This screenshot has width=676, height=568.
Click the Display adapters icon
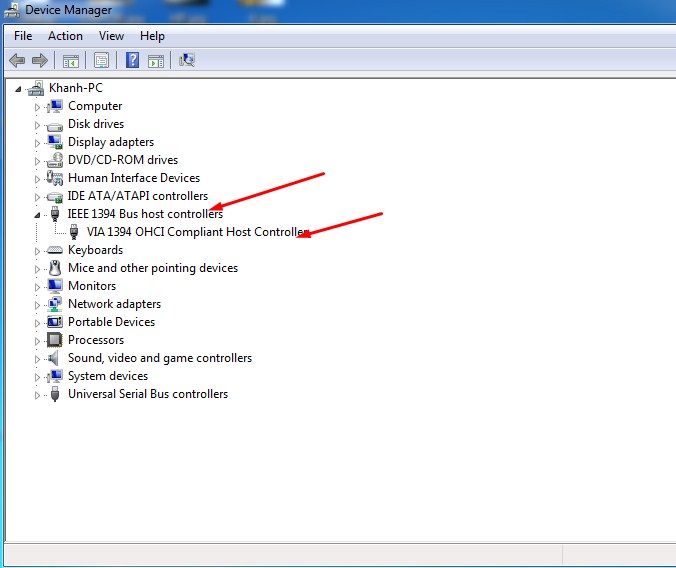click(x=55, y=142)
